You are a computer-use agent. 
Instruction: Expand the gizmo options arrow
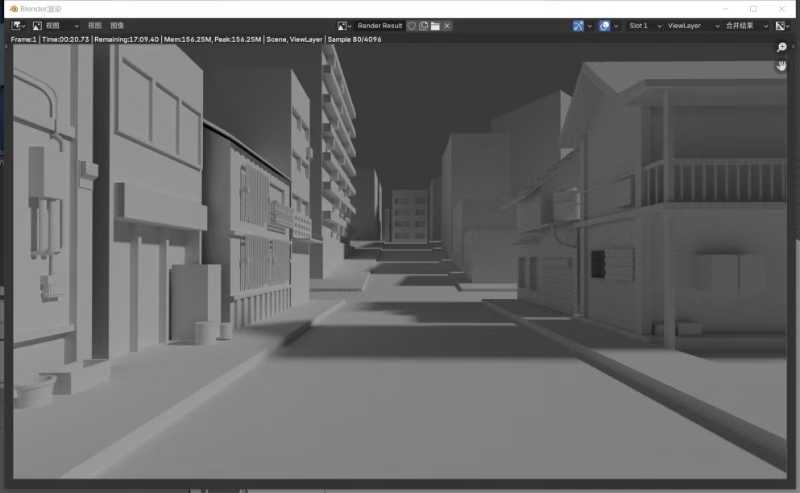point(590,25)
